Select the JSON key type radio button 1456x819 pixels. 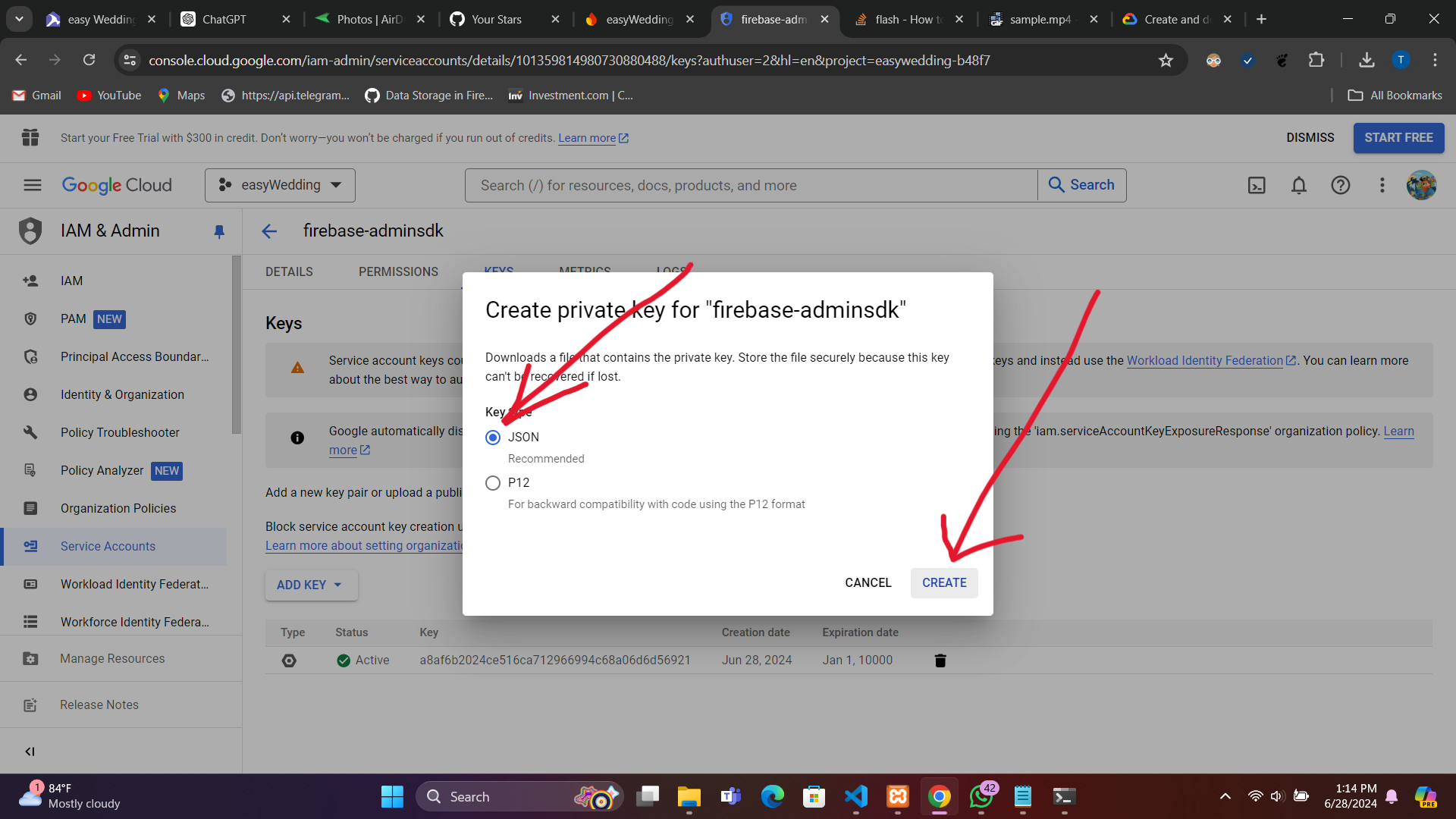tap(493, 438)
